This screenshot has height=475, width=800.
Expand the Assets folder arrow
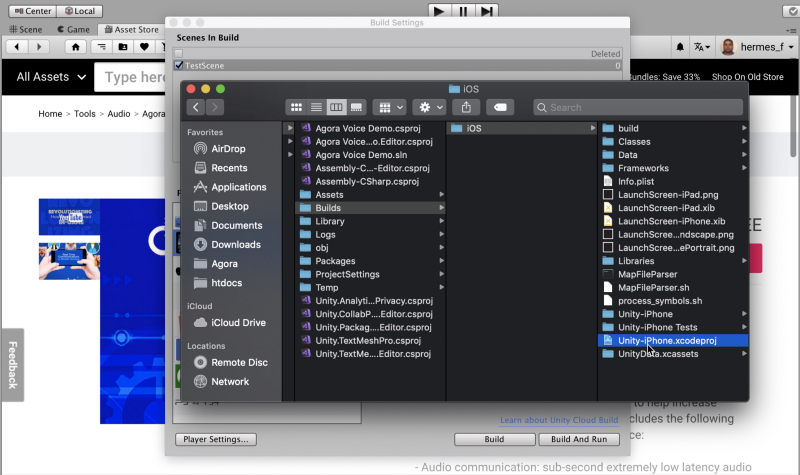(x=441, y=194)
